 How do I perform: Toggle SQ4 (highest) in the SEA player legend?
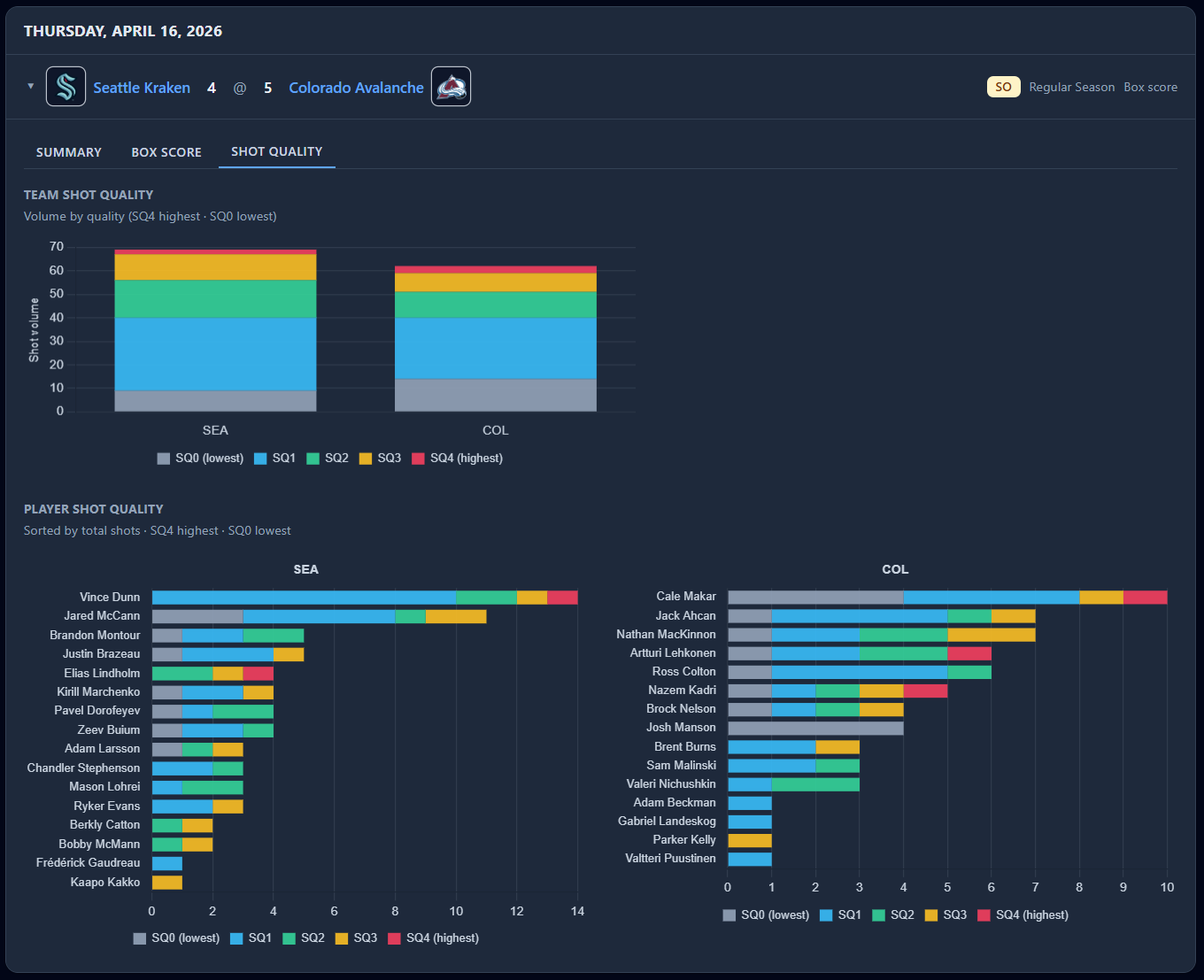(434, 938)
